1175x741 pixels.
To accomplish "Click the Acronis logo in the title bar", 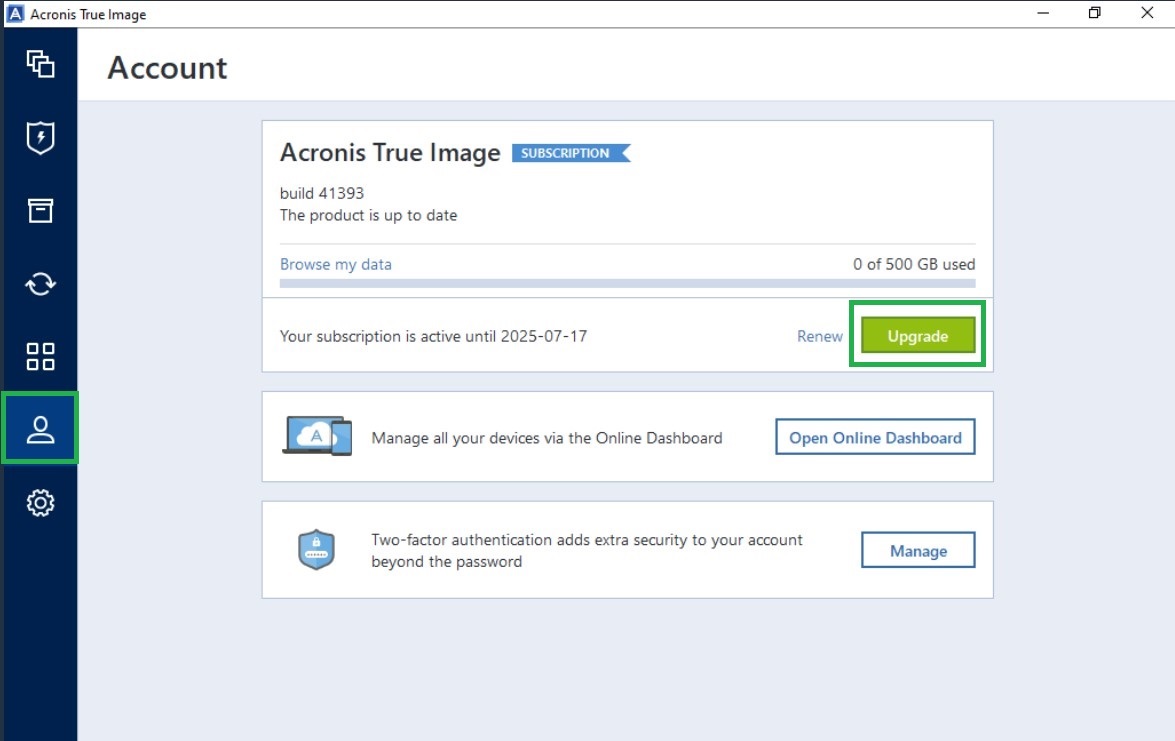I will tap(14, 14).
